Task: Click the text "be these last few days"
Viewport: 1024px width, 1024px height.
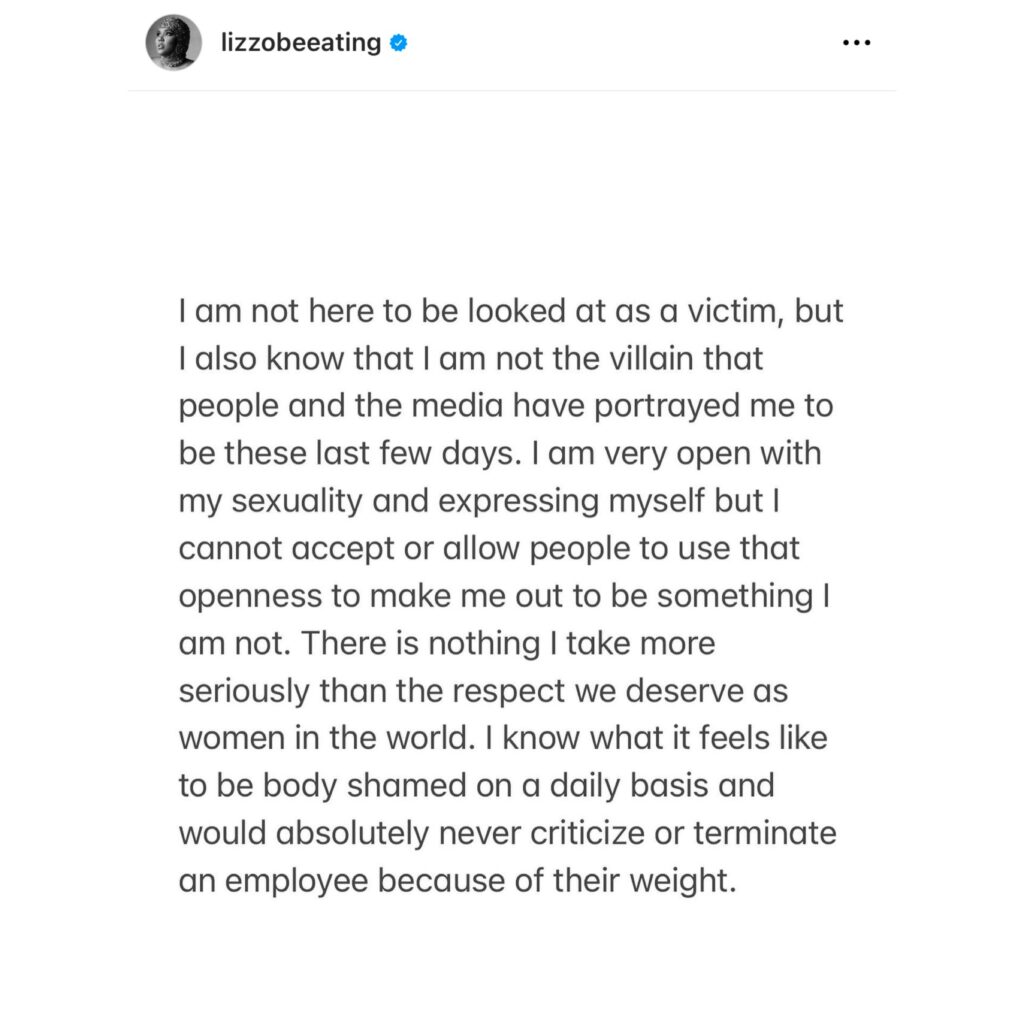Action: pos(350,454)
